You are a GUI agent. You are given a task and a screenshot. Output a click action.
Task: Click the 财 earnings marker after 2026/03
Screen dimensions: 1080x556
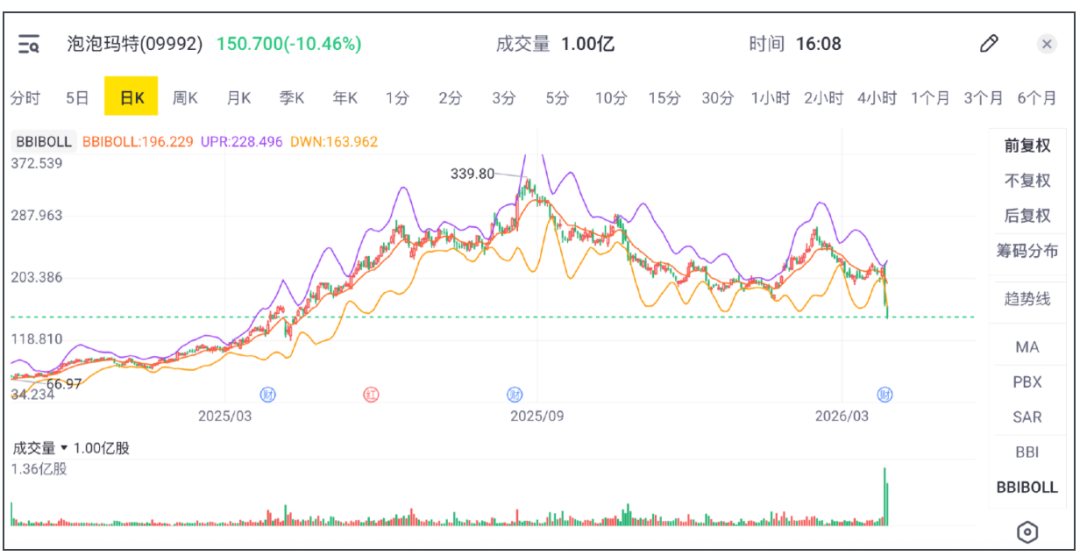pos(884,394)
